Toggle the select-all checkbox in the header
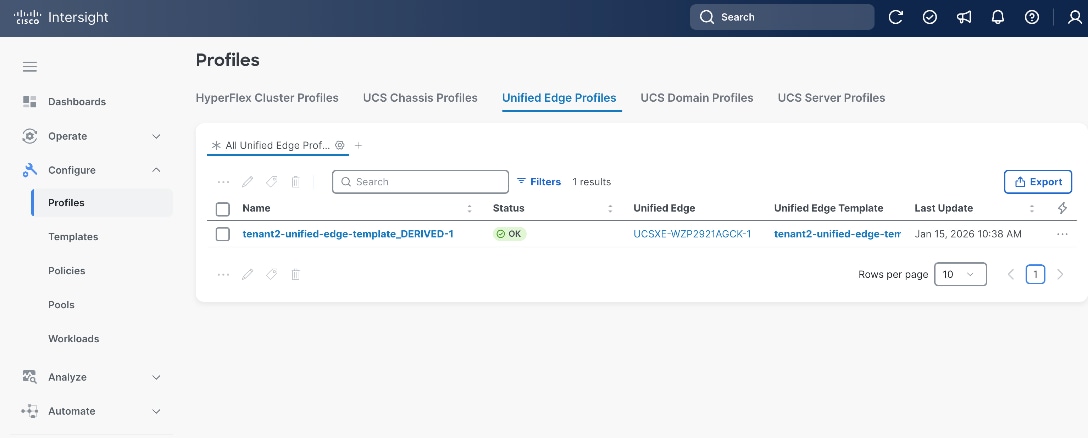The width and height of the screenshot is (1088, 438). pyautogui.click(x=223, y=208)
